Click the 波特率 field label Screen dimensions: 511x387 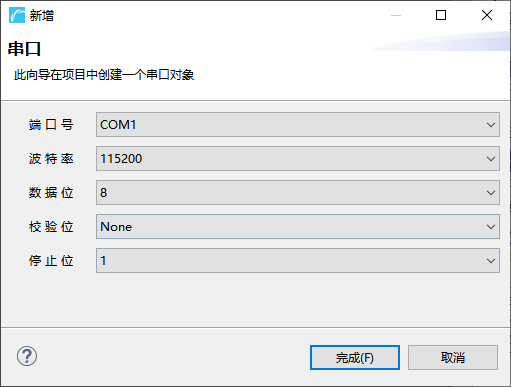click(x=51, y=159)
